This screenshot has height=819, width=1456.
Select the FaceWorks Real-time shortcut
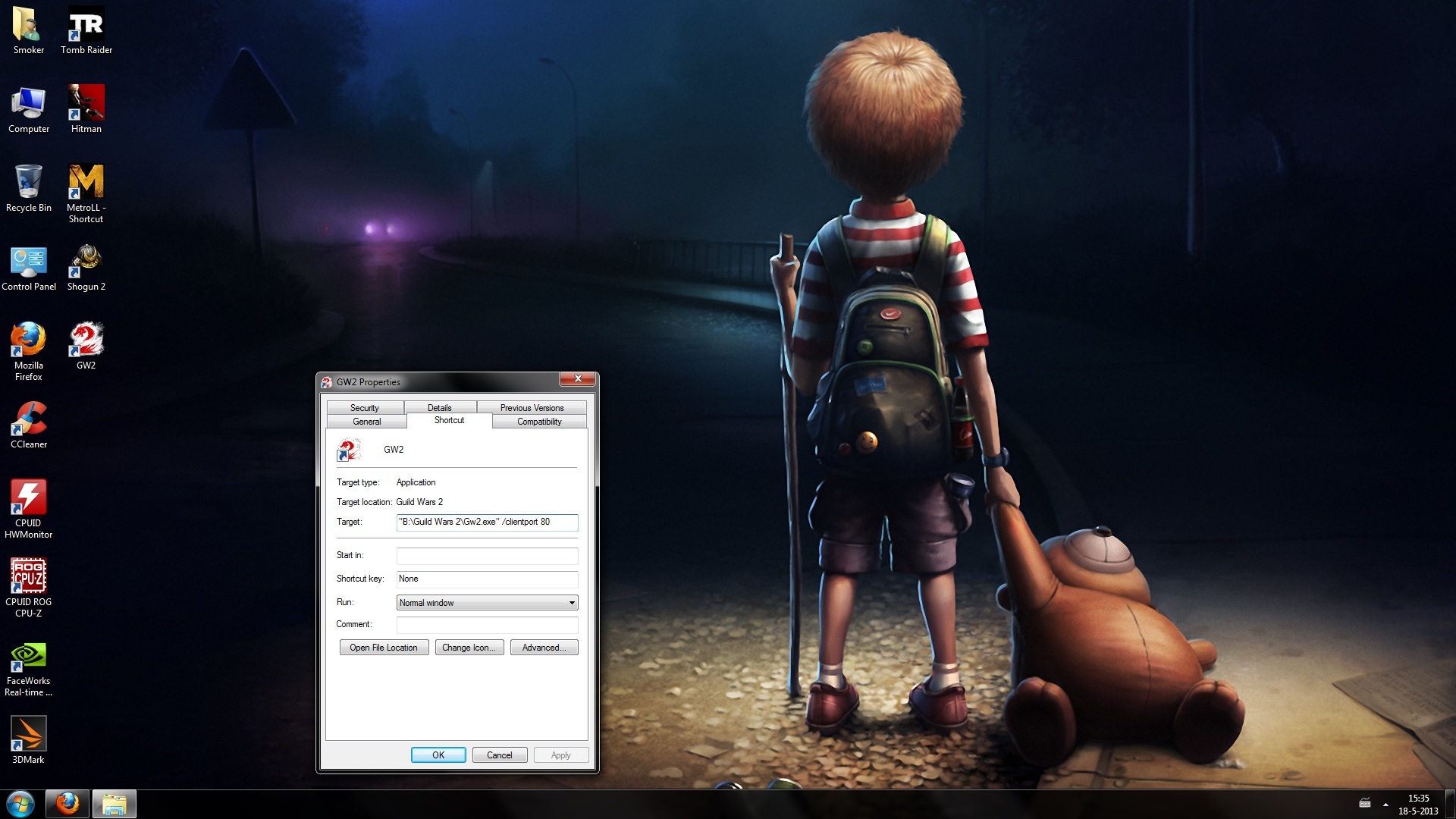coord(29,670)
